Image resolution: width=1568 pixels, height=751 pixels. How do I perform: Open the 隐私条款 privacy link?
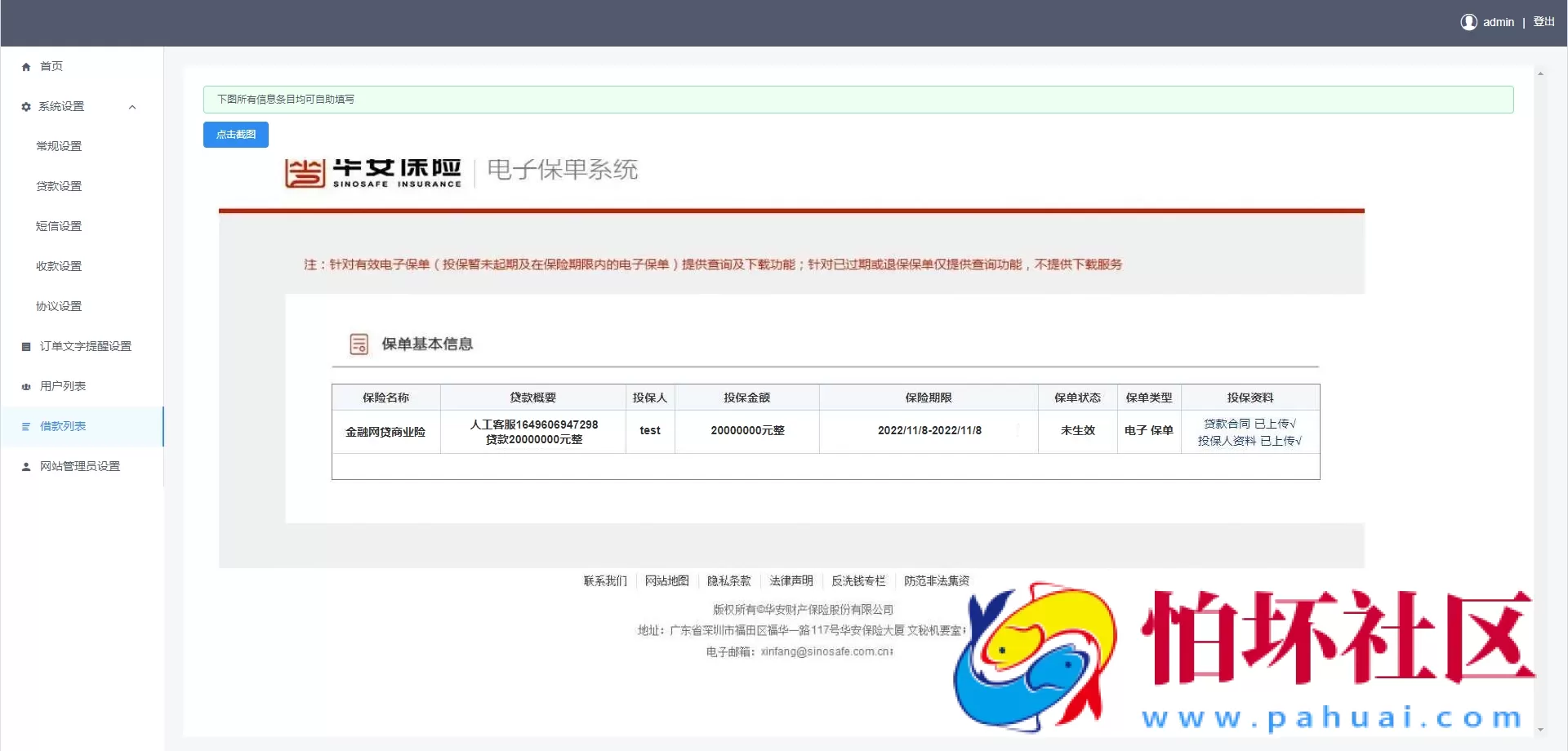[x=729, y=580]
